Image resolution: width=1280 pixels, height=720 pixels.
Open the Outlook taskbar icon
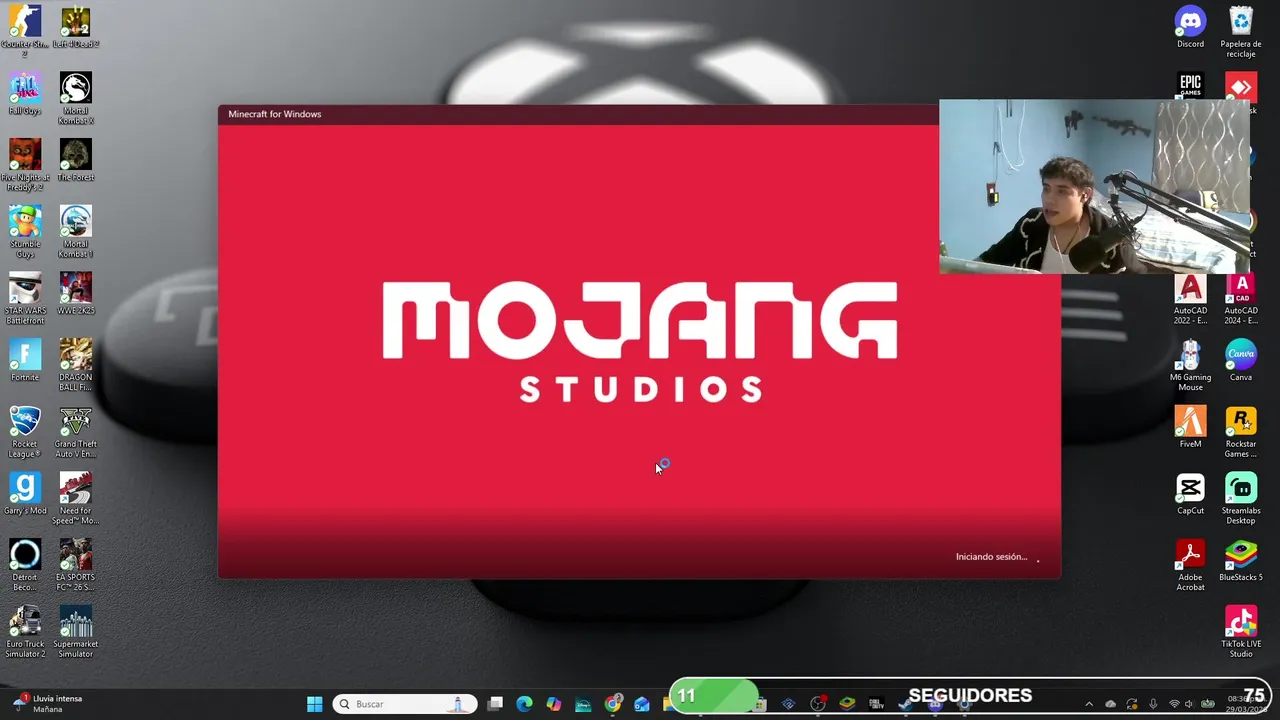[x=642, y=704]
